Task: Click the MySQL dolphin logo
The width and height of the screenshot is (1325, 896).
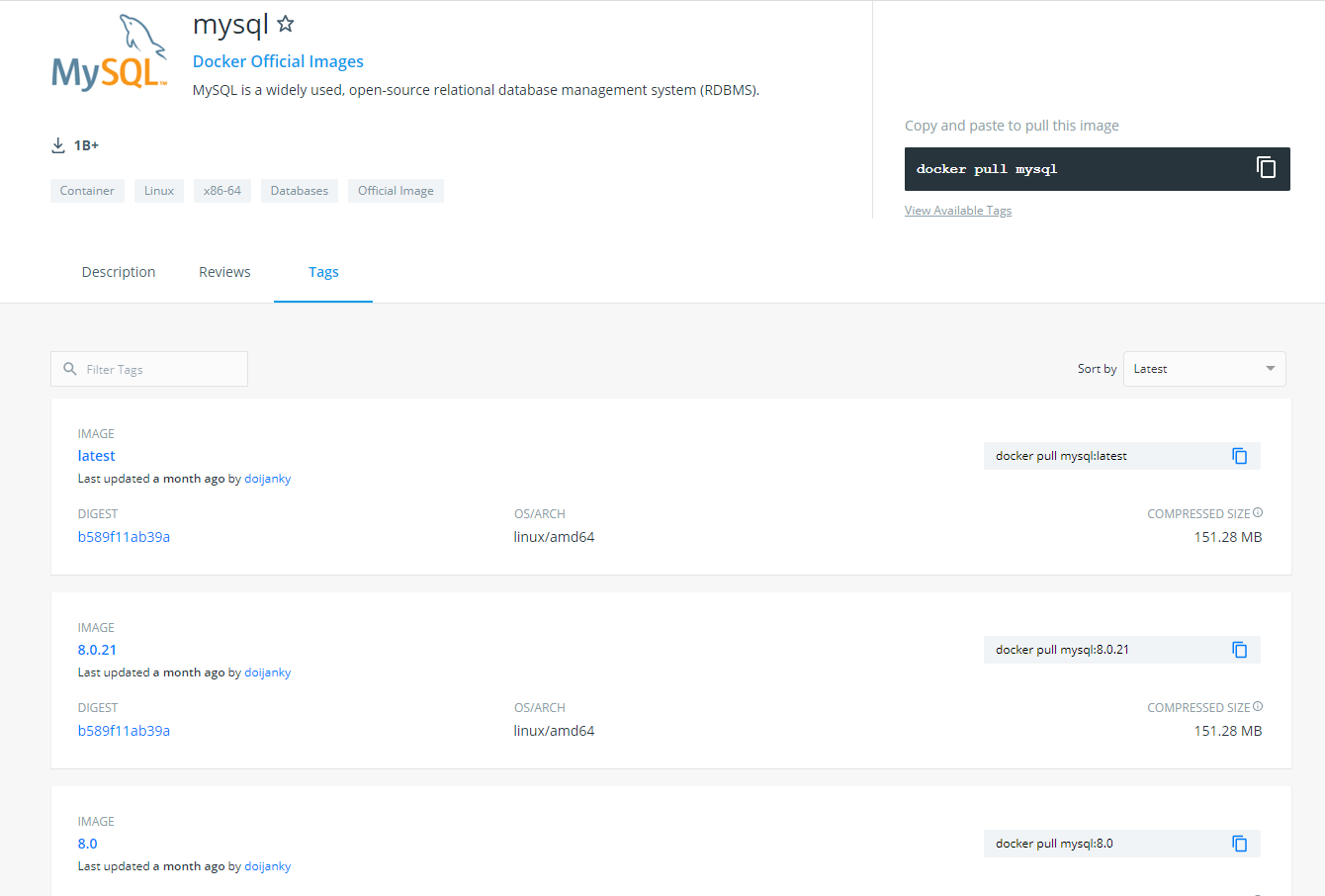Action: click(x=109, y=51)
